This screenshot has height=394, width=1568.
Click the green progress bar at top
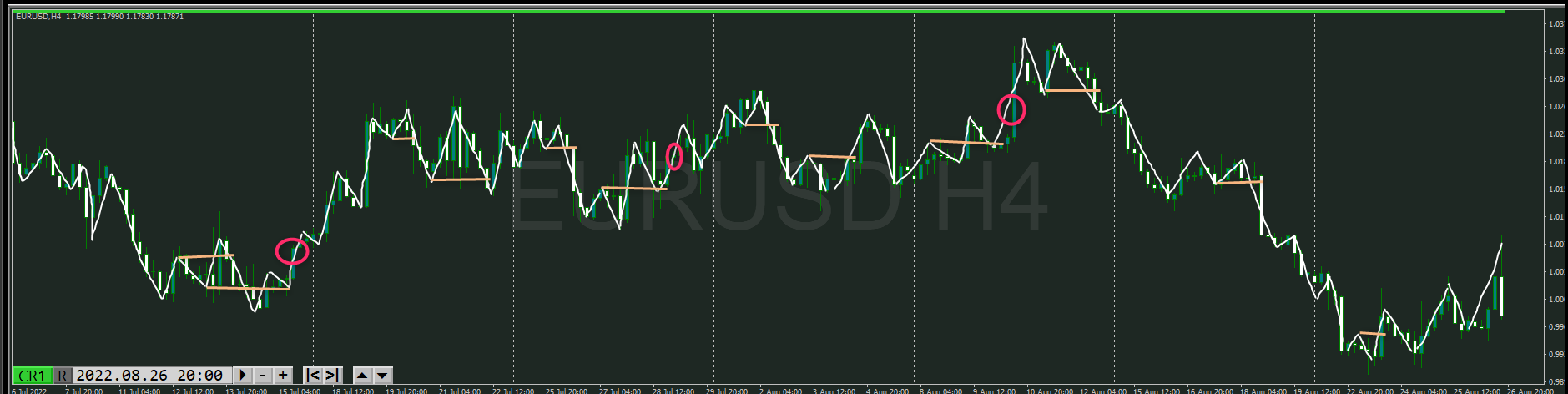(x=751, y=11)
